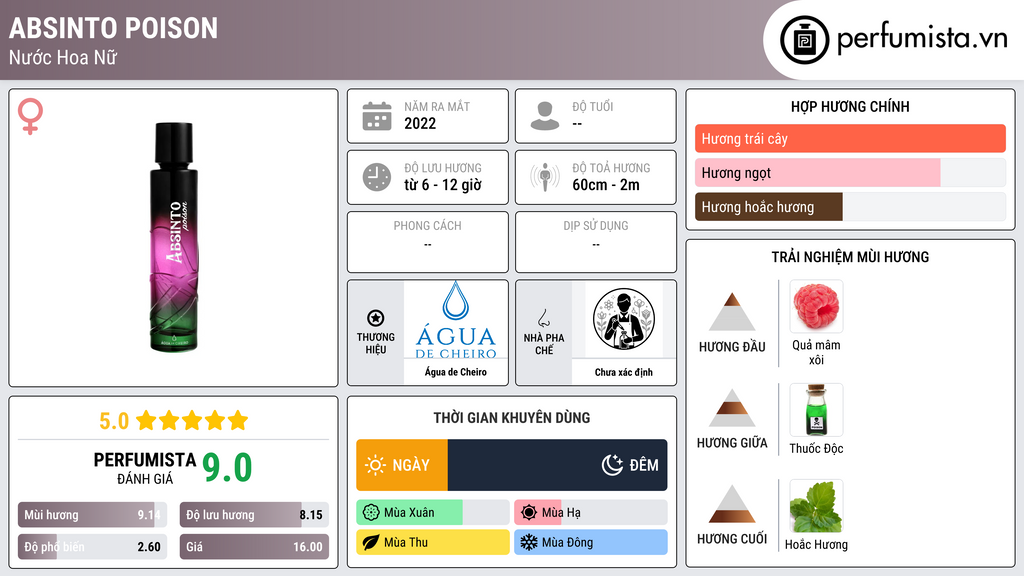Click the Độ lưu hương 8.15 rating bar
The height and width of the screenshot is (576, 1024).
click(254, 515)
